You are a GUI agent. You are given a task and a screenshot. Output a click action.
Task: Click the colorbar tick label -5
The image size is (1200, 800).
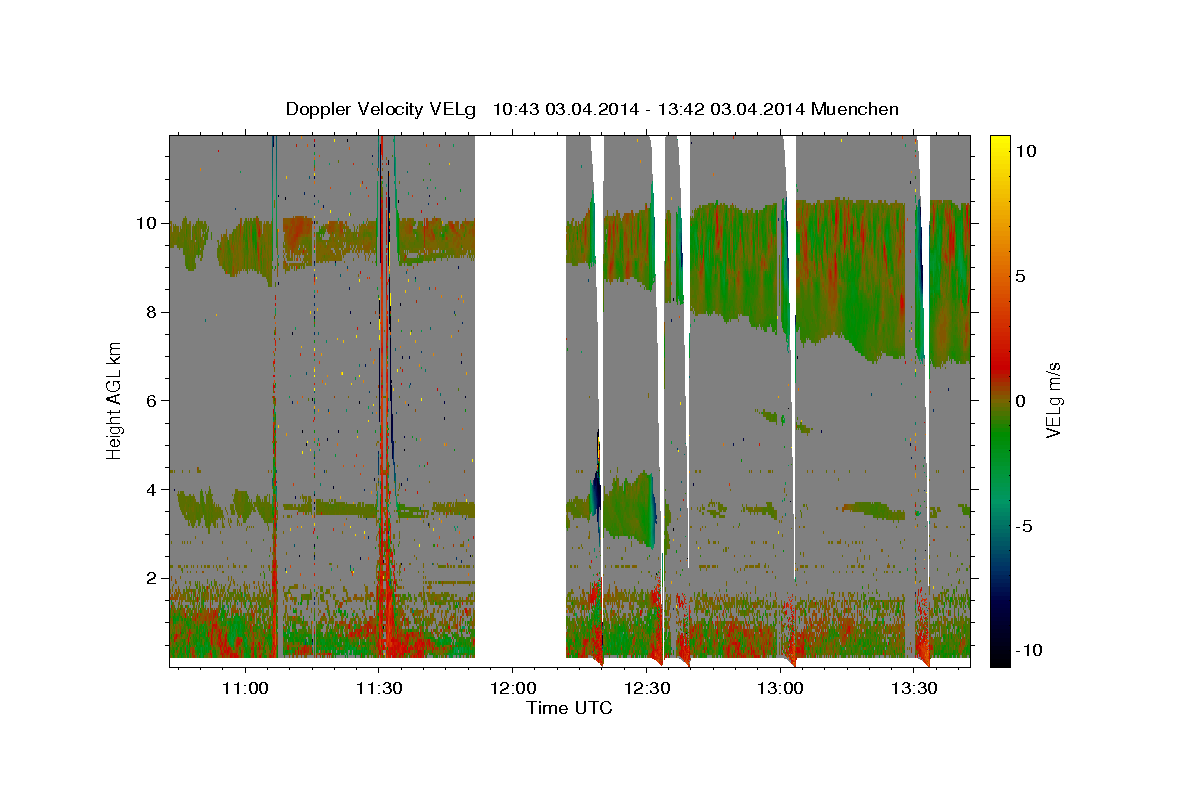(1023, 525)
